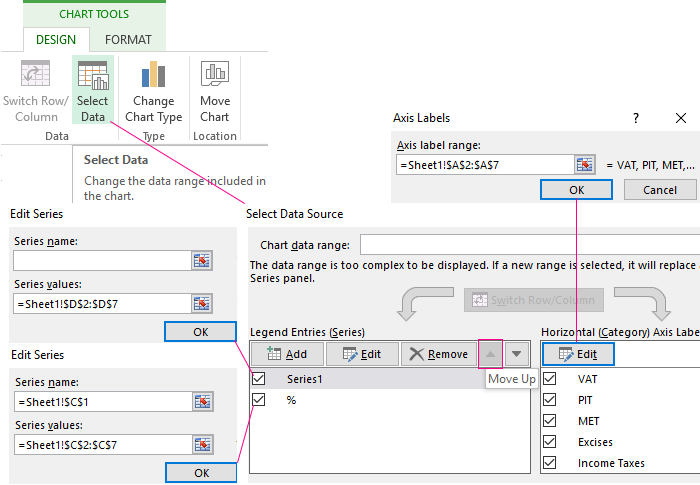Uncheck the PIT category label

tap(550, 400)
